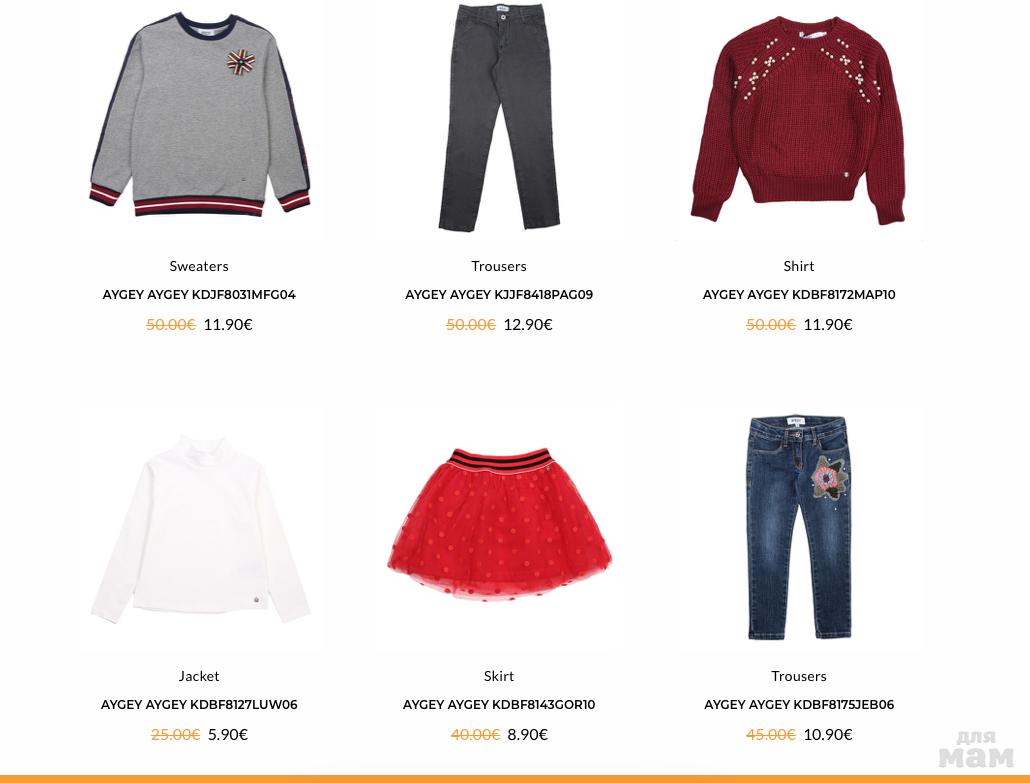The width and height of the screenshot is (1030, 783).
Task: Open the white turtleneck product image
Action: [x=200, y=529]
